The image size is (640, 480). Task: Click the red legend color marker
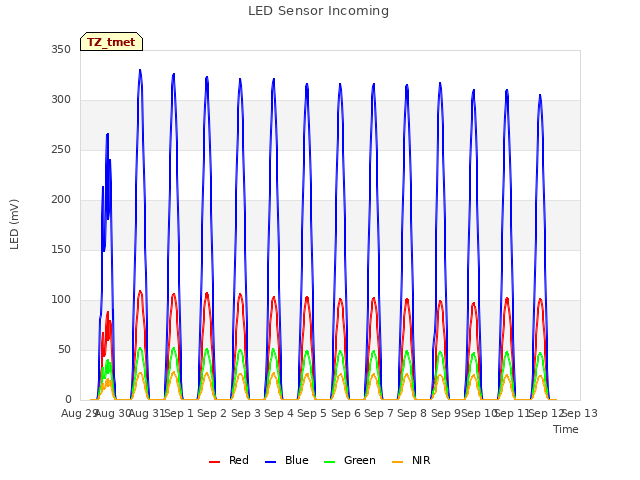click(214, 462)
